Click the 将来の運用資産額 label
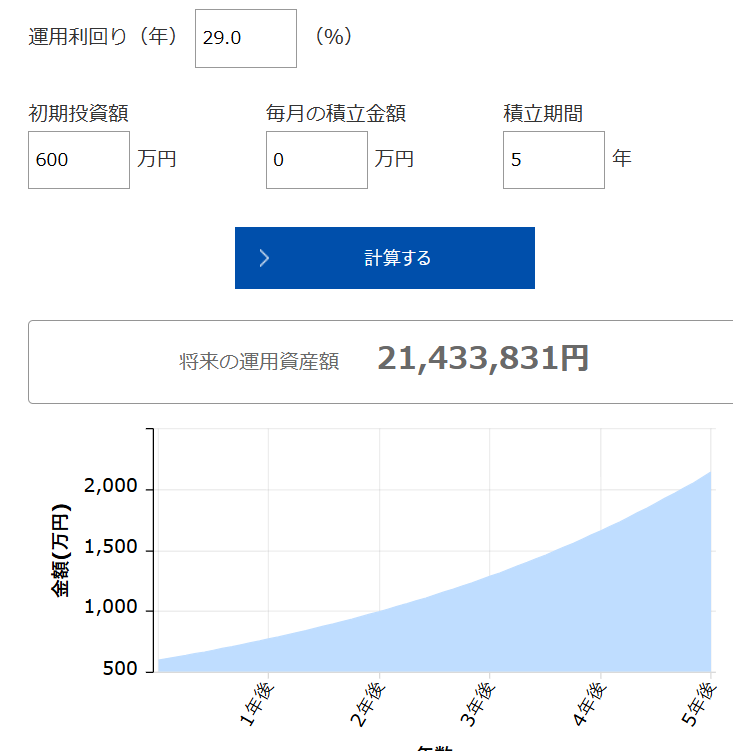The height and width of the screenshot is (751, 733). click(x=259, y=362)
